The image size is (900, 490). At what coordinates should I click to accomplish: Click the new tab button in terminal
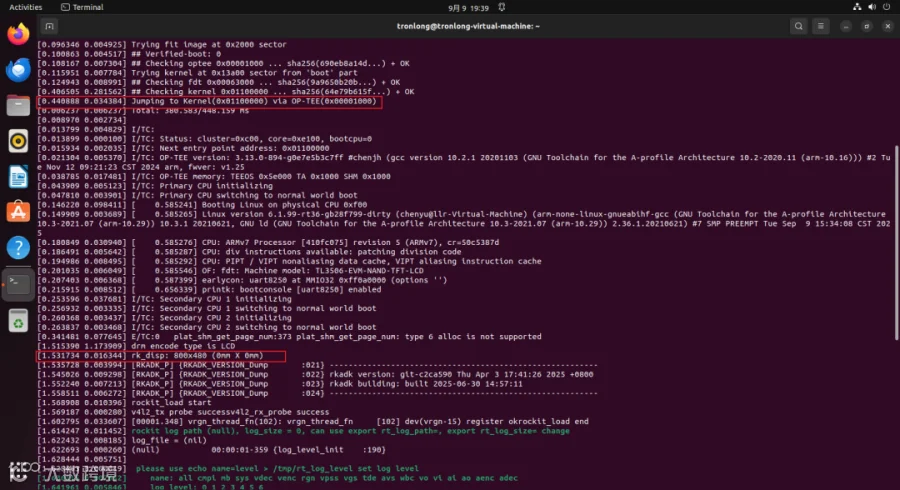pyautogui.click(x=49, y=26)
